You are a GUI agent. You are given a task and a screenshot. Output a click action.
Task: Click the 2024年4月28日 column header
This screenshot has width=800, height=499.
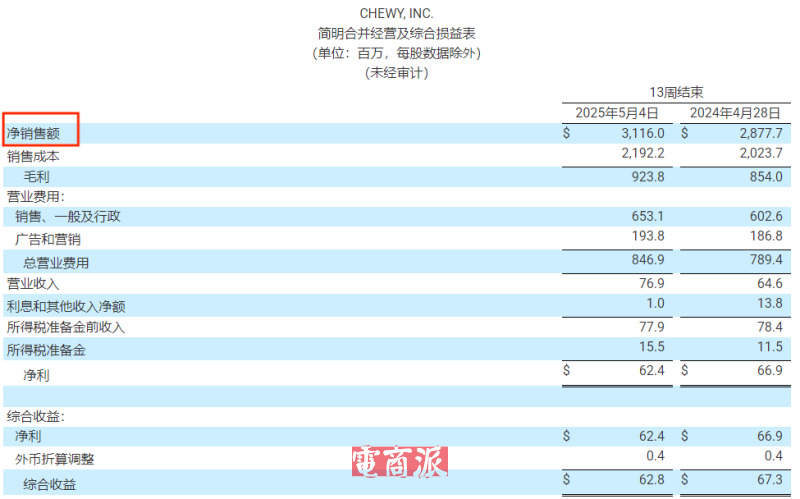click(735, 111)
